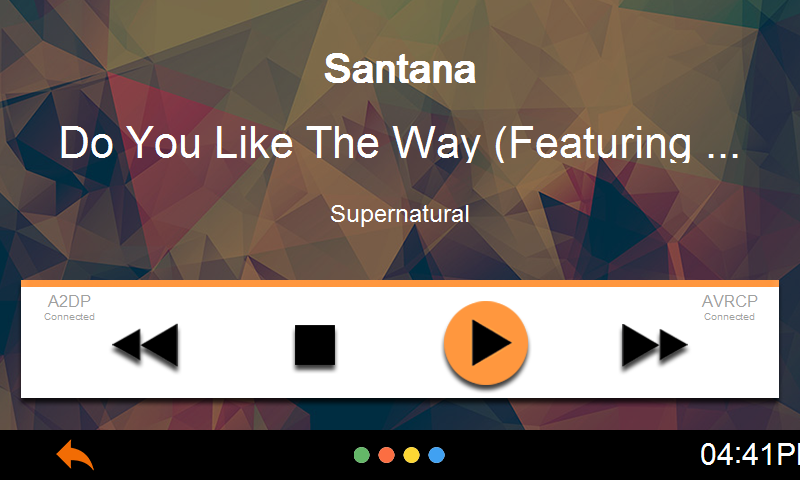The width and height of the screenshot is (800, 480).
Task: Click the orange progress bar above controls
Action: [x=400, y=283]
